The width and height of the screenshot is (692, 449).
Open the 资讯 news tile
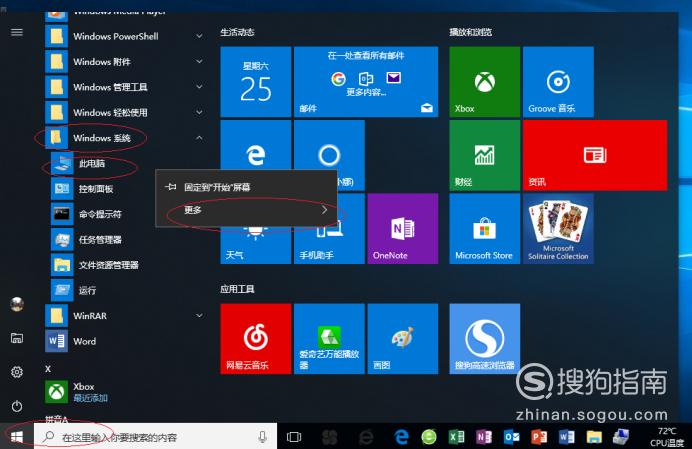595,155
